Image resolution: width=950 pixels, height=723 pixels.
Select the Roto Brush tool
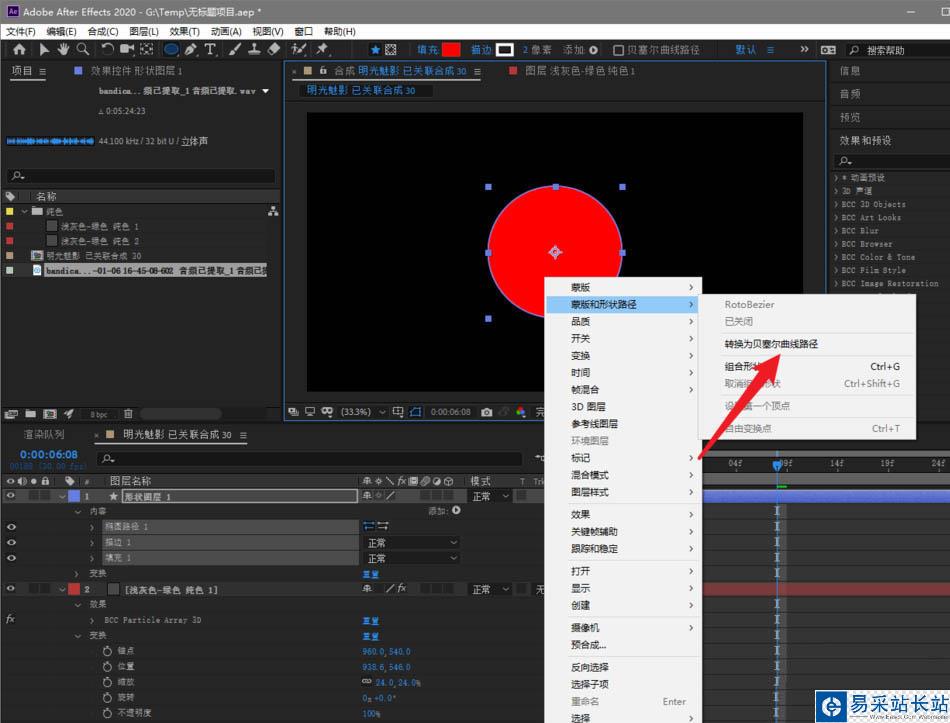click(299, 50)
